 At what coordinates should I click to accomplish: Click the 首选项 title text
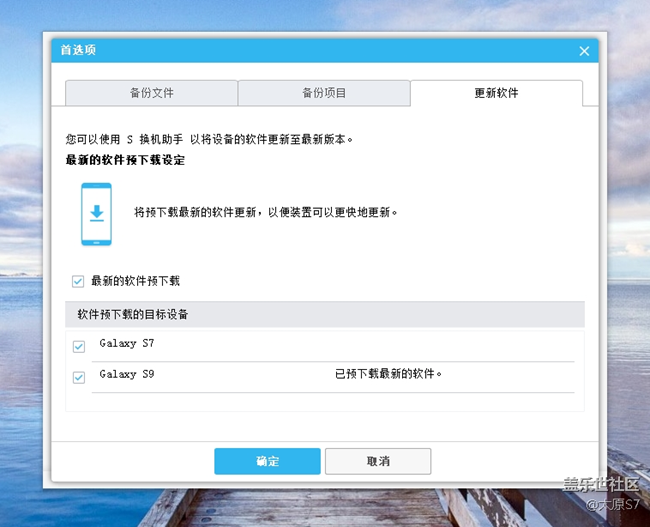click(78, 50)
